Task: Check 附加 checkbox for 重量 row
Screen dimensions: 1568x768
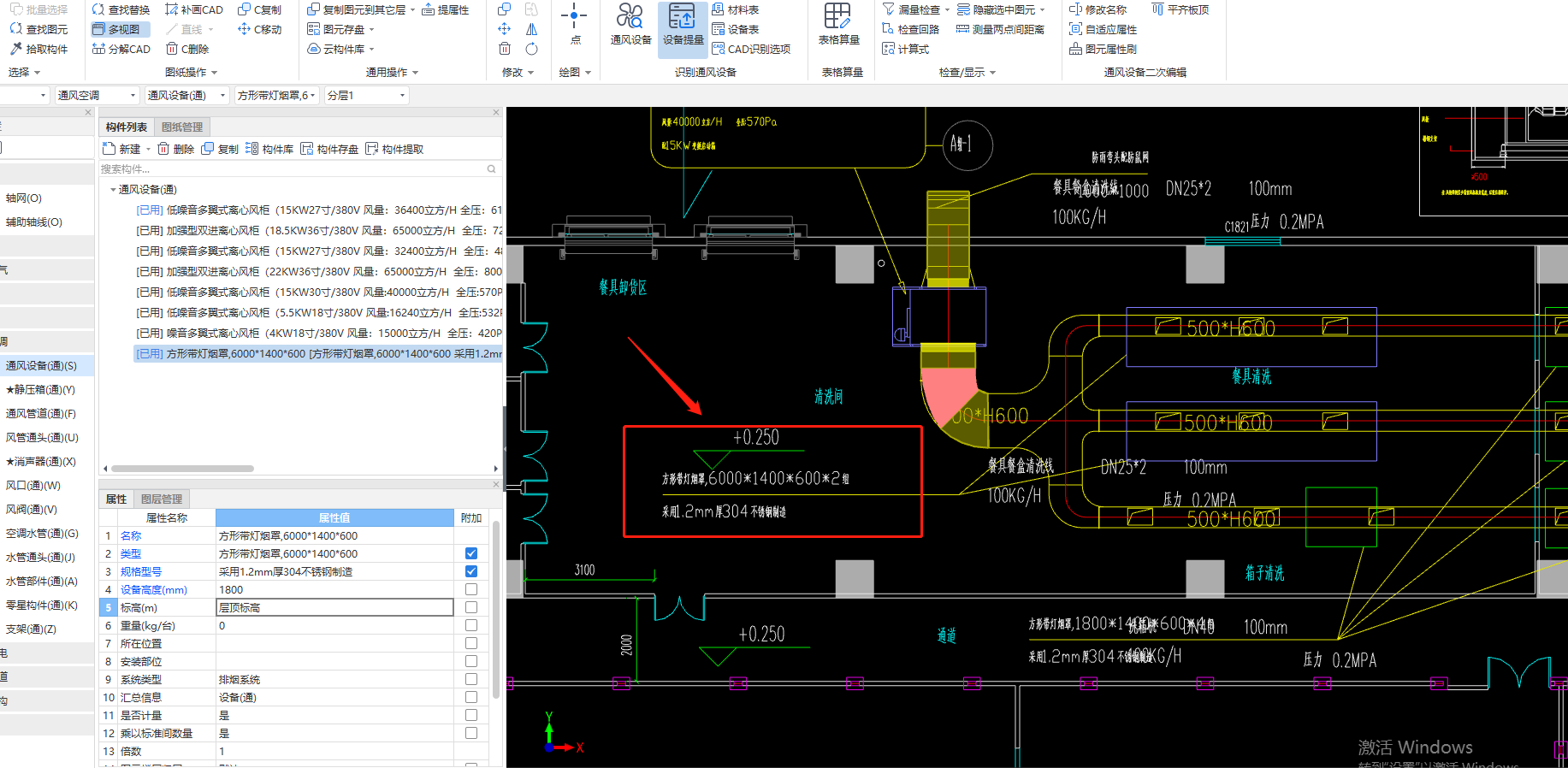Action: coord(471,625)
